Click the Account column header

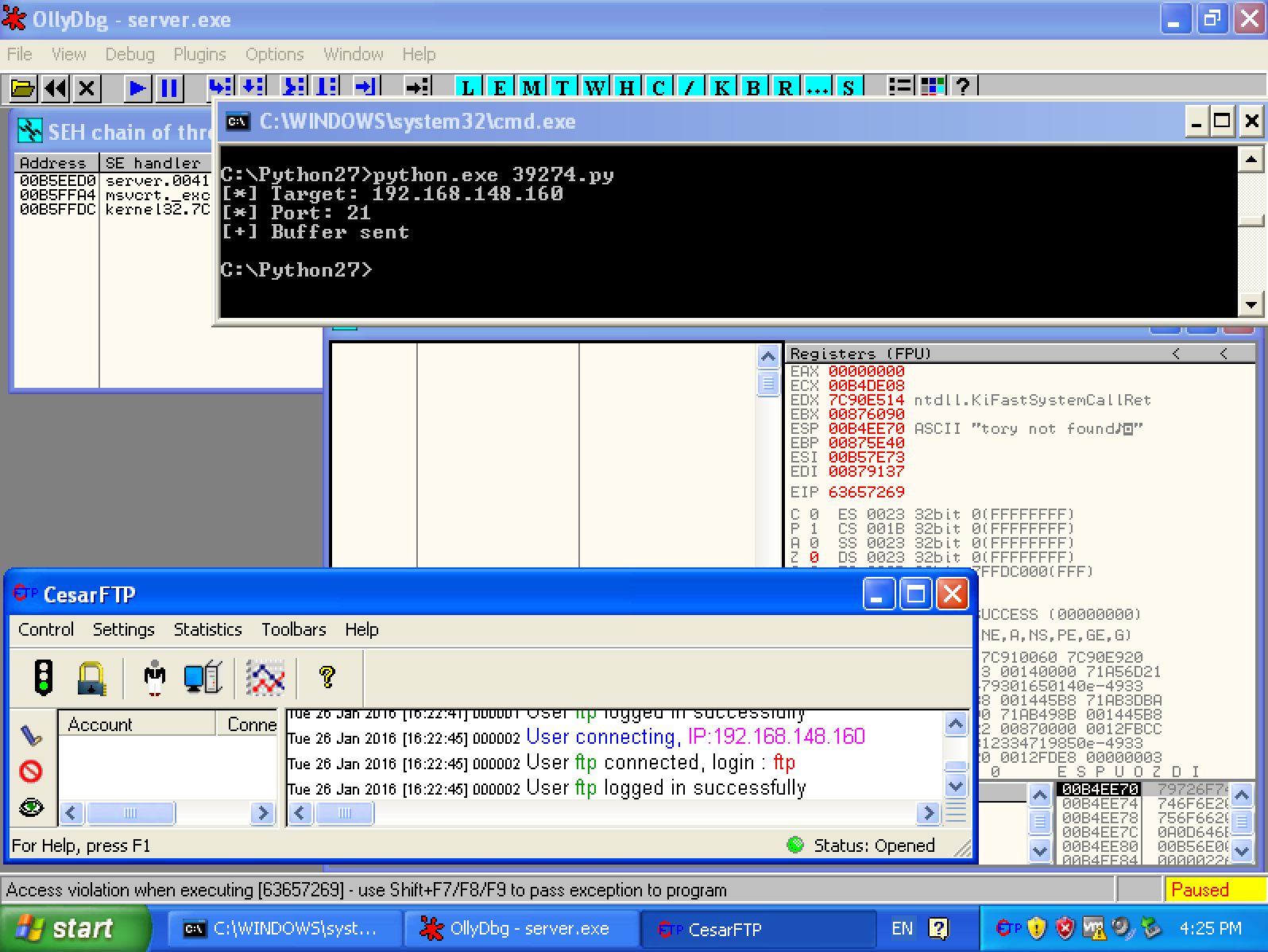click(x=137, y=724)
